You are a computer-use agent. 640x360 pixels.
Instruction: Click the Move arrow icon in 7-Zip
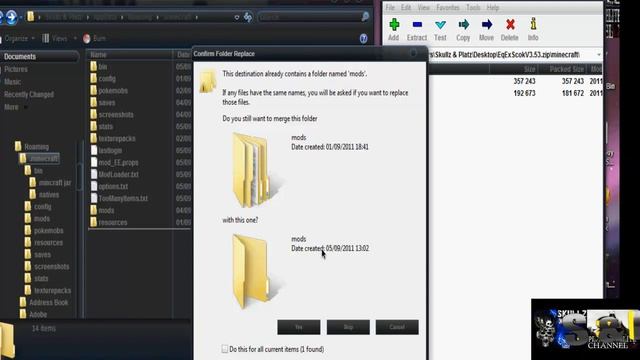coord(487,25)
